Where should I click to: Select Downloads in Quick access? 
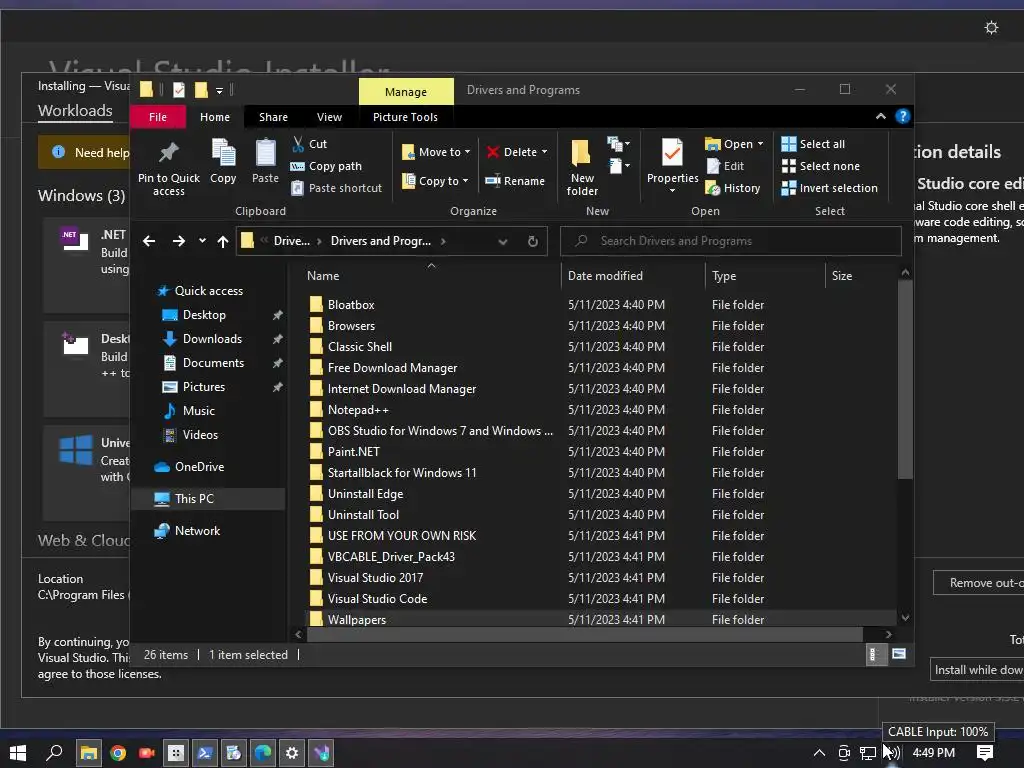[x=212, y=338]
